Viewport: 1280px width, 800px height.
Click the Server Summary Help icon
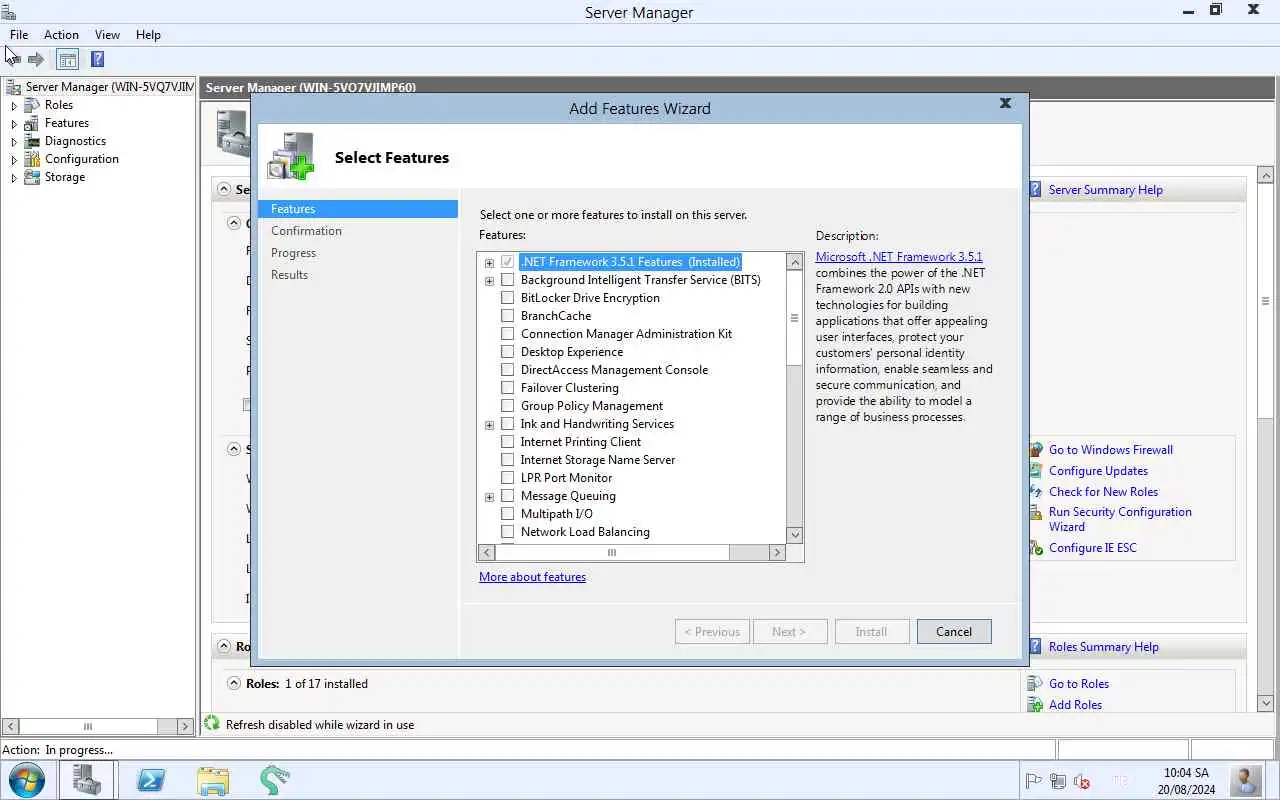(1036, 189)
